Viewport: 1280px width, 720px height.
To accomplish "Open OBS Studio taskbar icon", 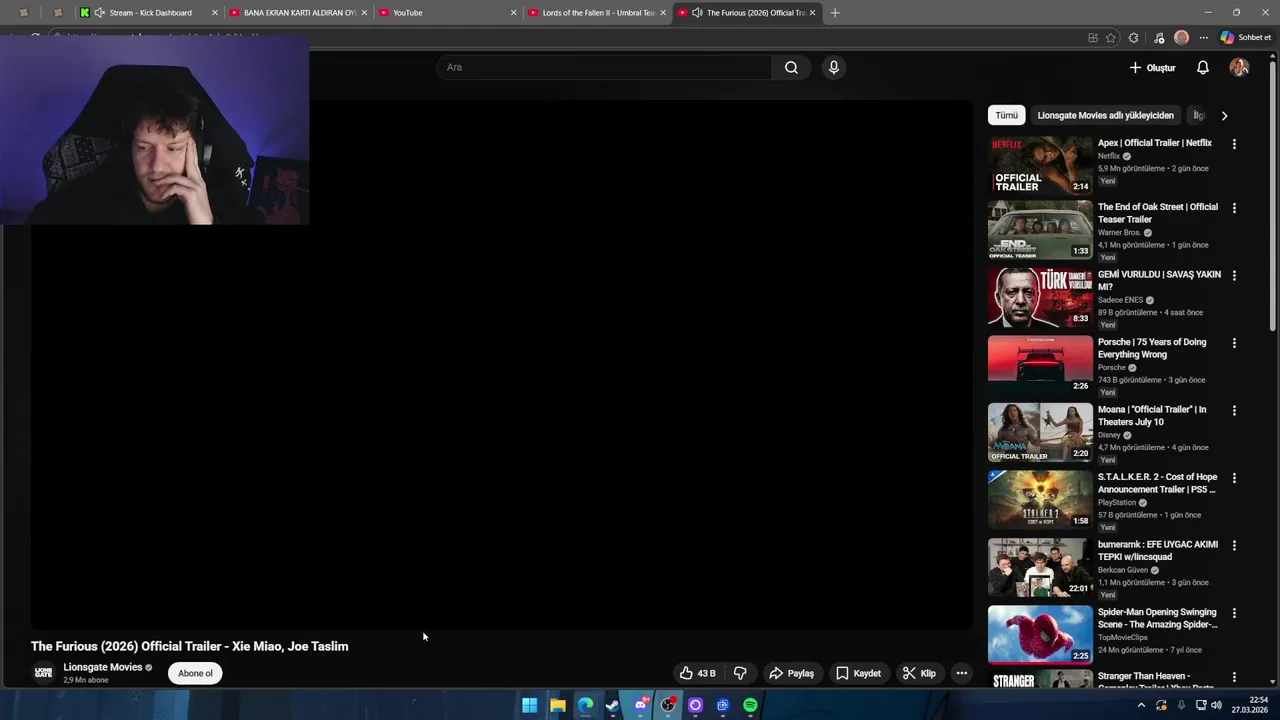I will click(x=668, y=705).
